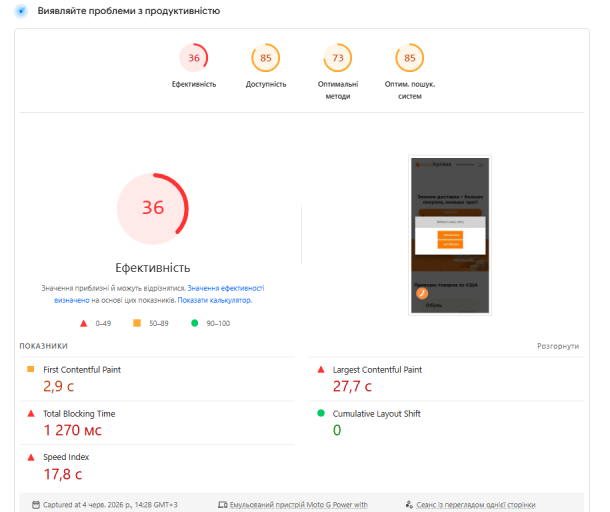Image resolution: width=610 pixels, height=512 pixels.
Task: Click the Cumulative Layout Shift label
Action: [376, 414]
